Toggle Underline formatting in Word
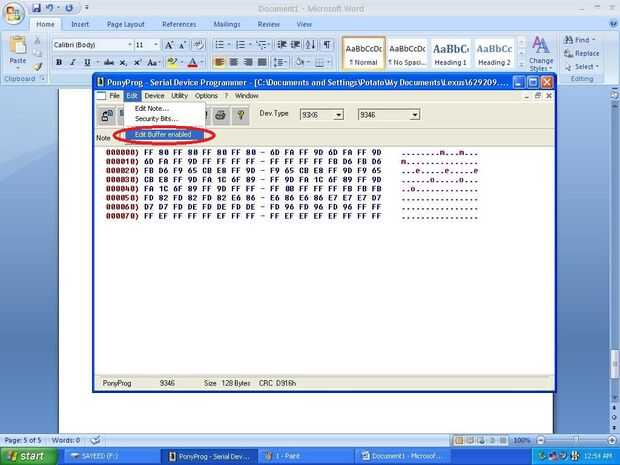The image size is (620, 465). point(87,62)
